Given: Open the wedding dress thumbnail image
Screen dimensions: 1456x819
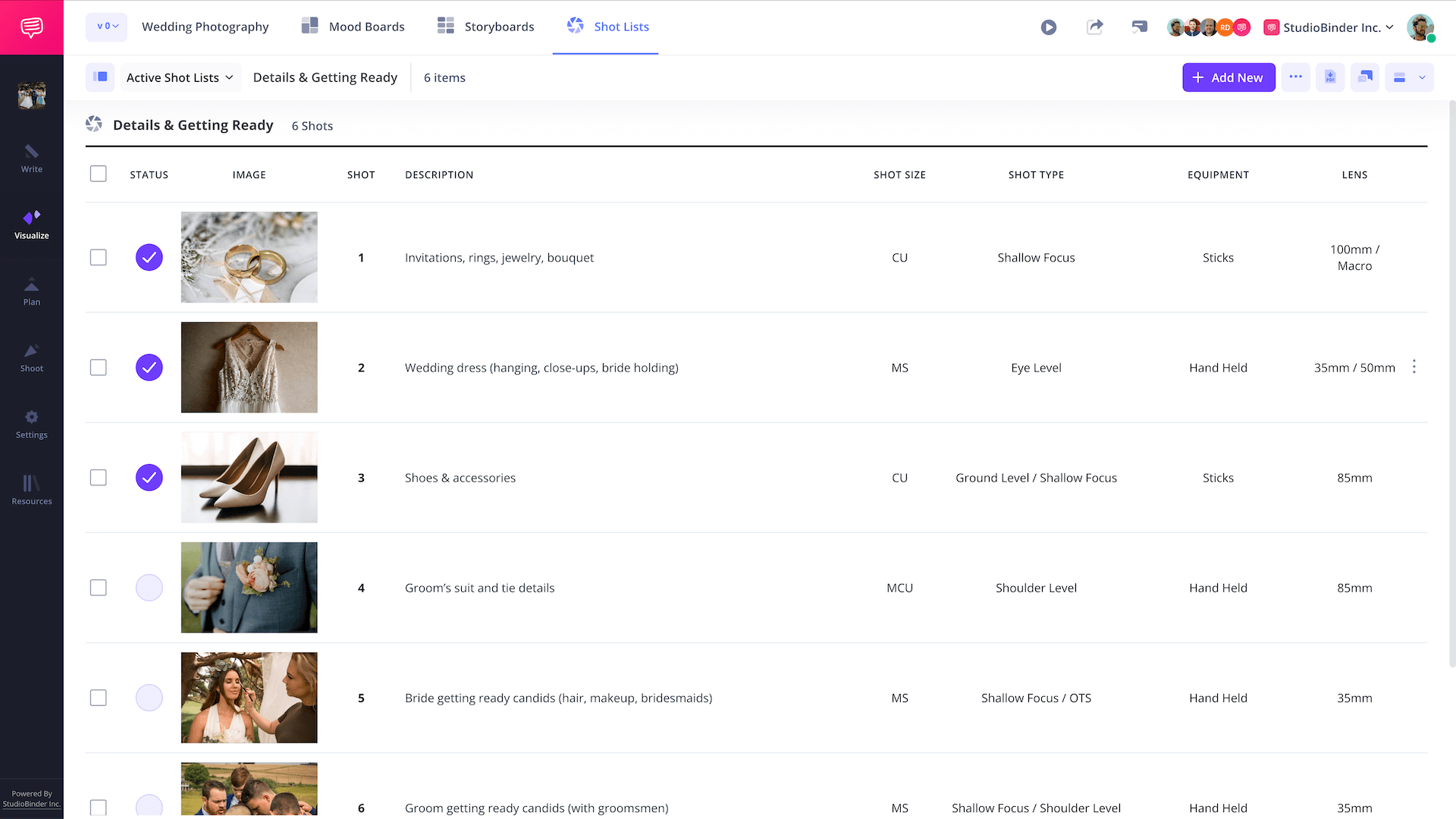Looking at the screenshot, I should pos(249,368).
